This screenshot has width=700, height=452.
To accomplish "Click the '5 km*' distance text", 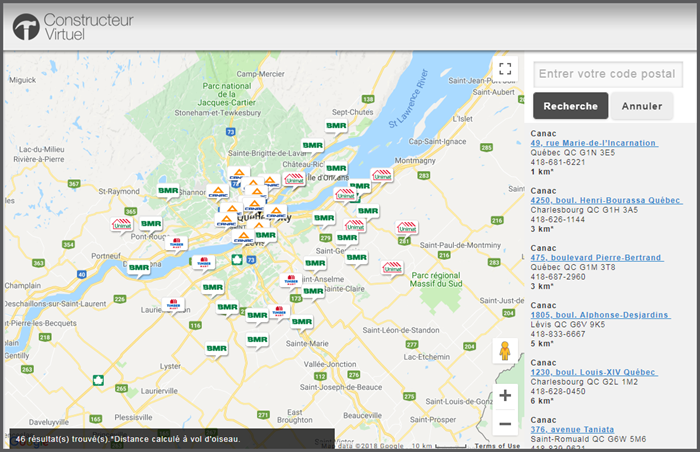I will click(x=542, y=343).
